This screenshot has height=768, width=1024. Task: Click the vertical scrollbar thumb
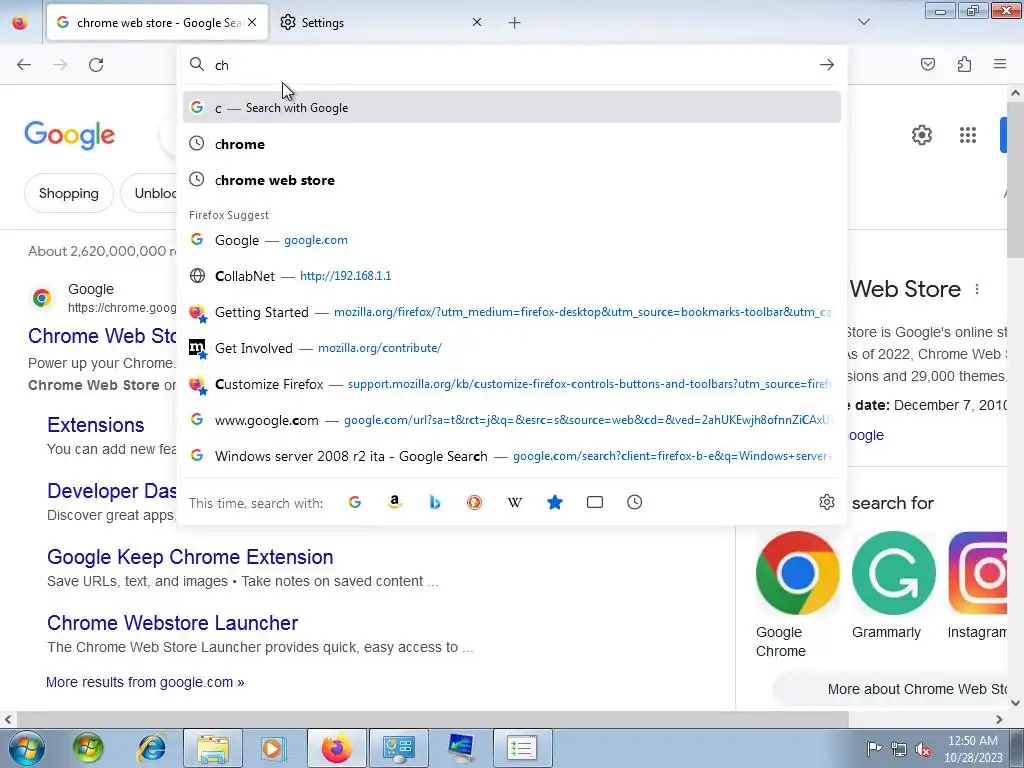click(x=1016, y=181)
